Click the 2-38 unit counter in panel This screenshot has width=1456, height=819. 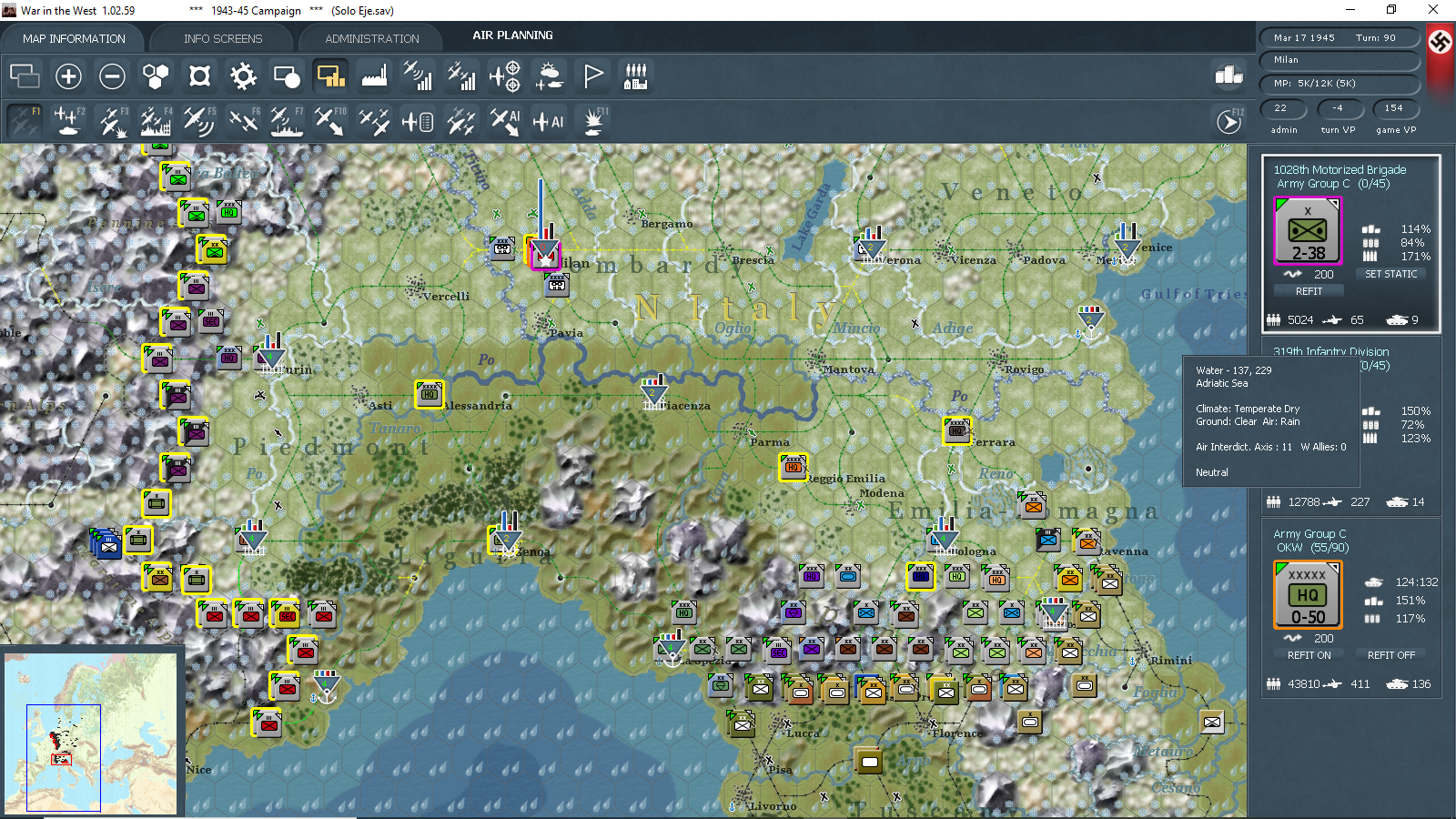click(x=1308, y=231)
